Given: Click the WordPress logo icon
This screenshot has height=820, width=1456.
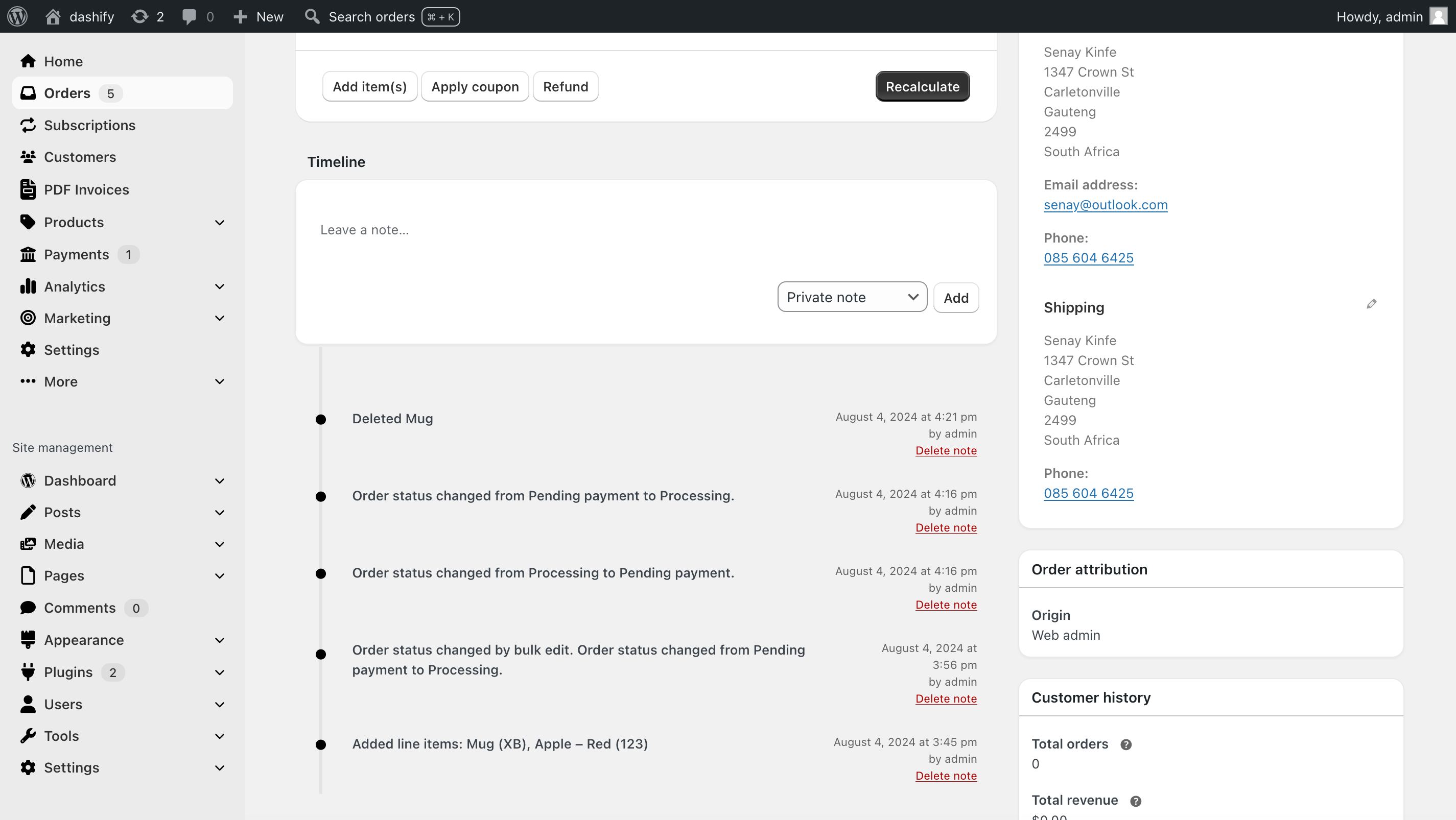Looking at the screenshot, I should pos(17,16).
